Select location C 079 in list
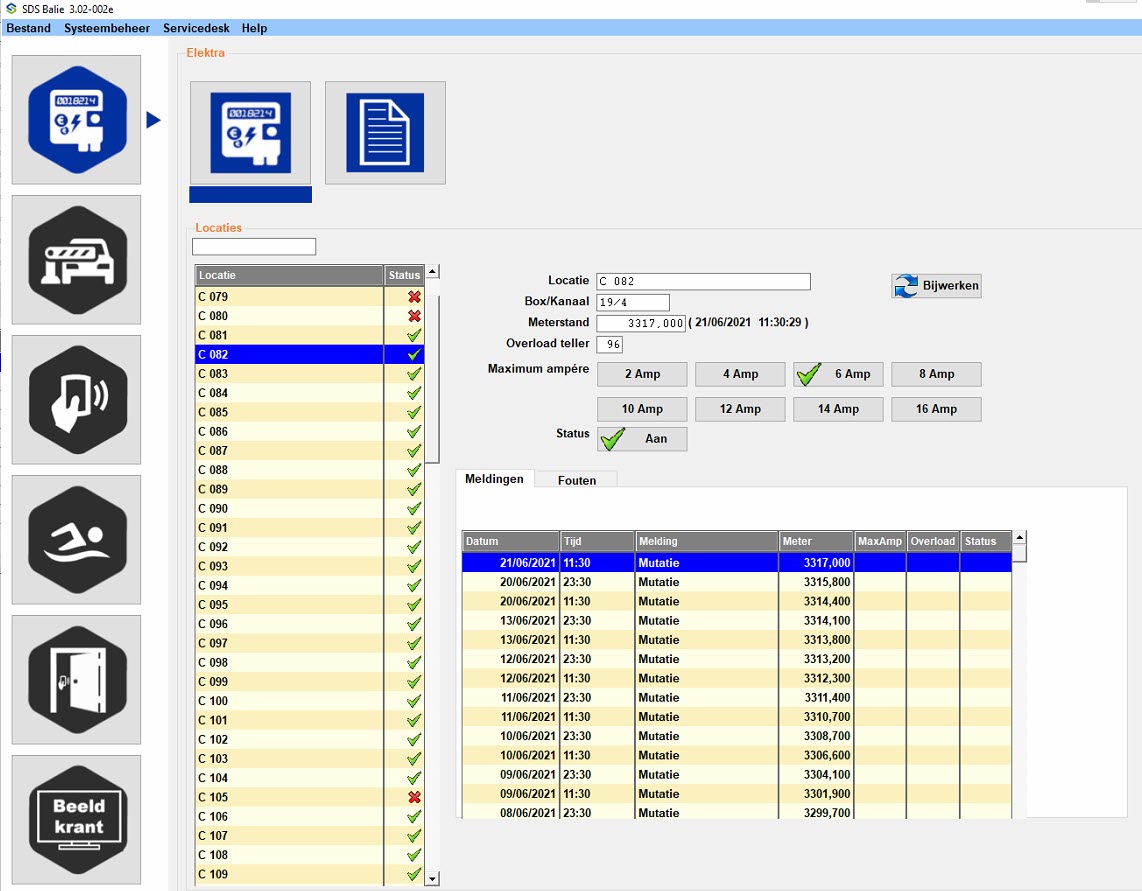The image size is (1142, 891). (x=310, y=297)
